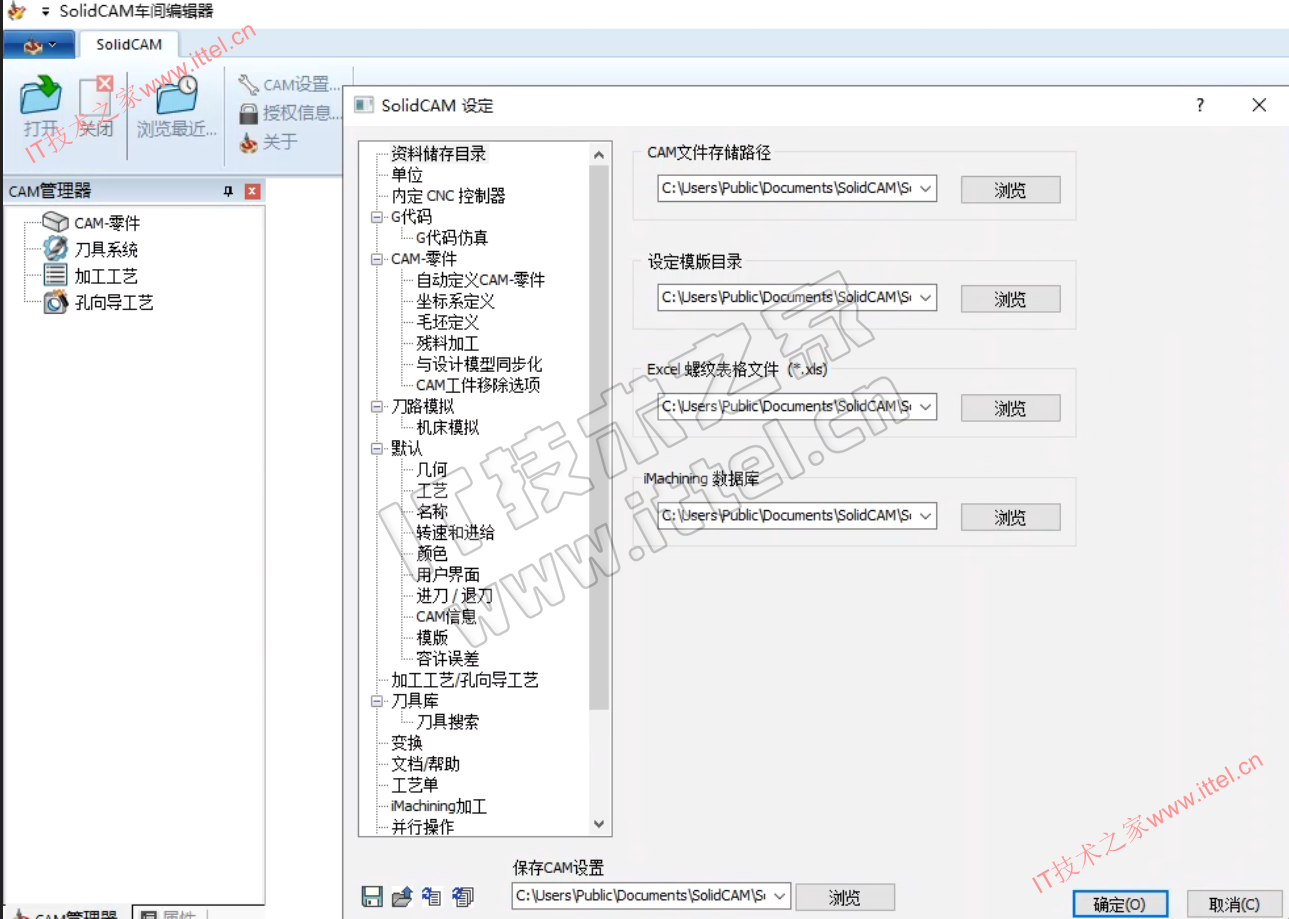Select 容许误差 tree item

[447, 658]
